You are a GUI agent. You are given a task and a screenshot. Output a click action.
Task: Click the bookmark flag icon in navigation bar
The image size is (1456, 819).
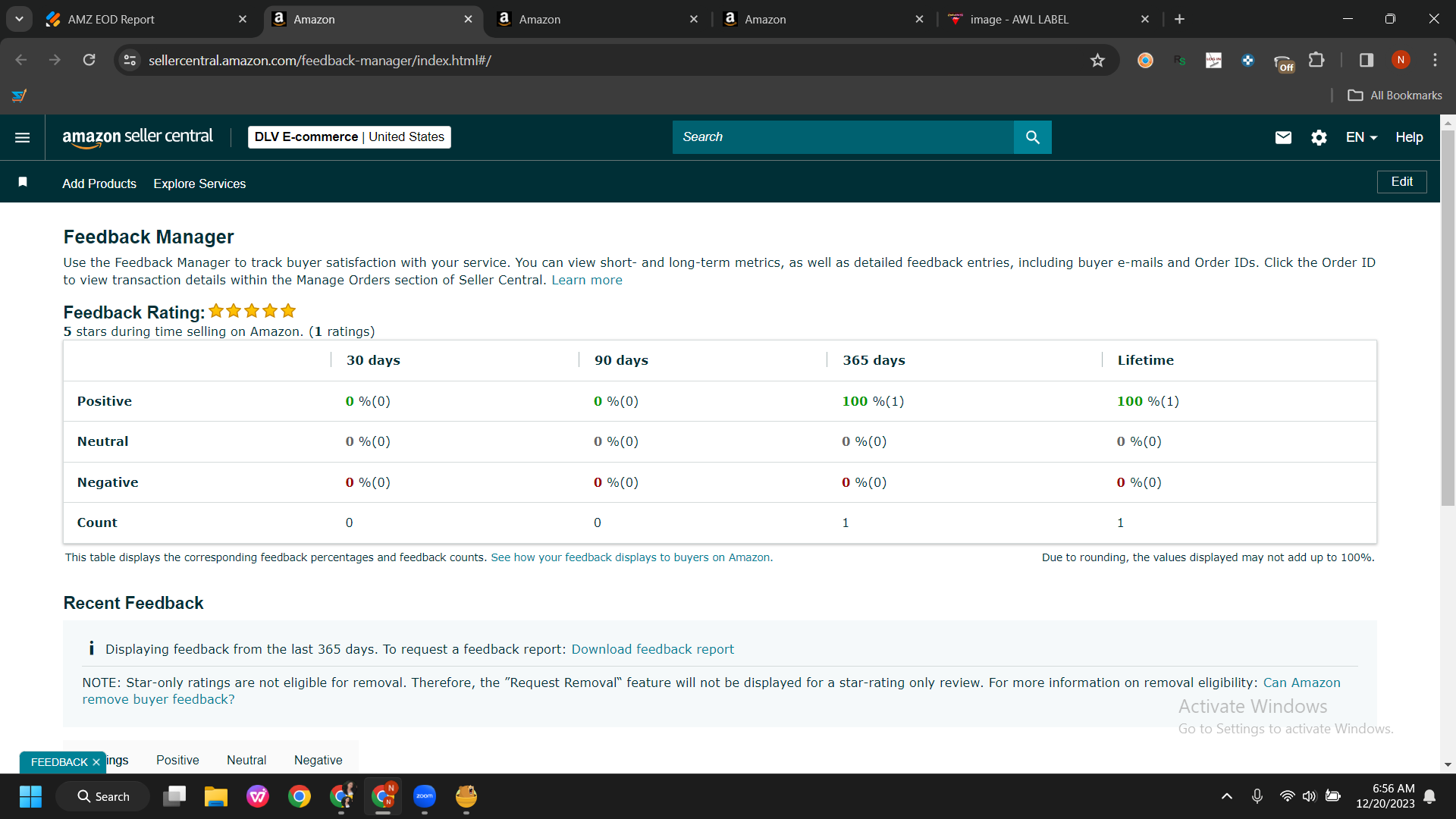23,182
